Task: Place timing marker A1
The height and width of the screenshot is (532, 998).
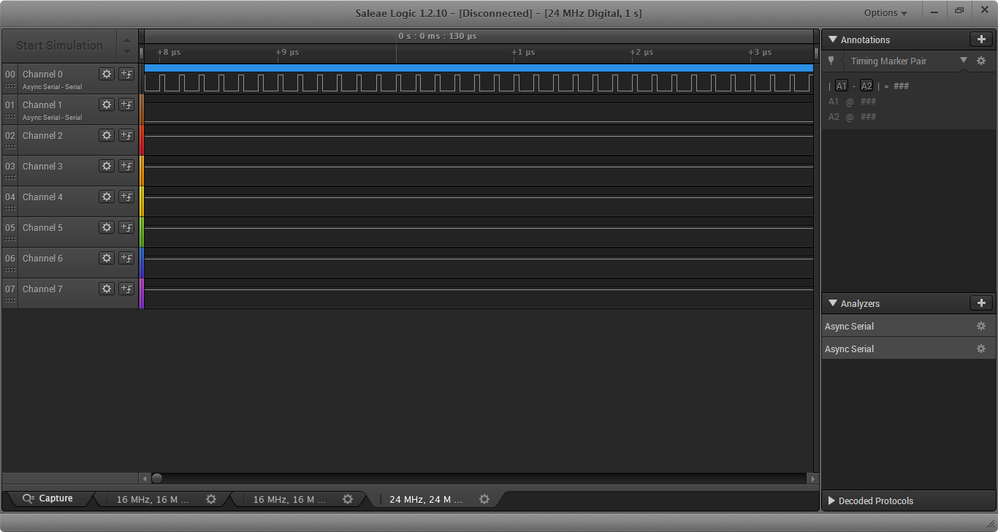Action: click(841, 86)
